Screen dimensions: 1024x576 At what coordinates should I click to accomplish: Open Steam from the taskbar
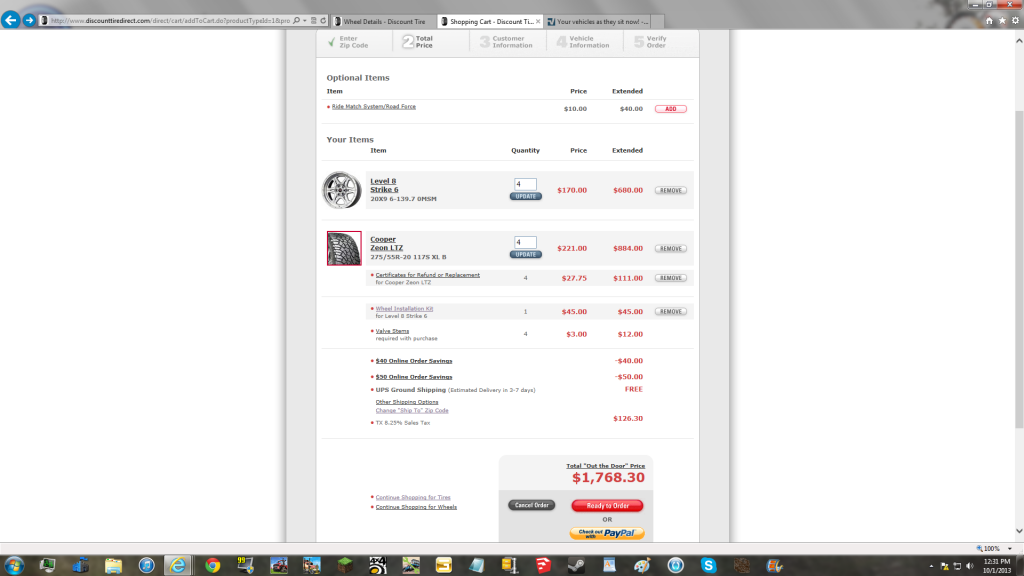pyautogui.click(x=576, y=565)
